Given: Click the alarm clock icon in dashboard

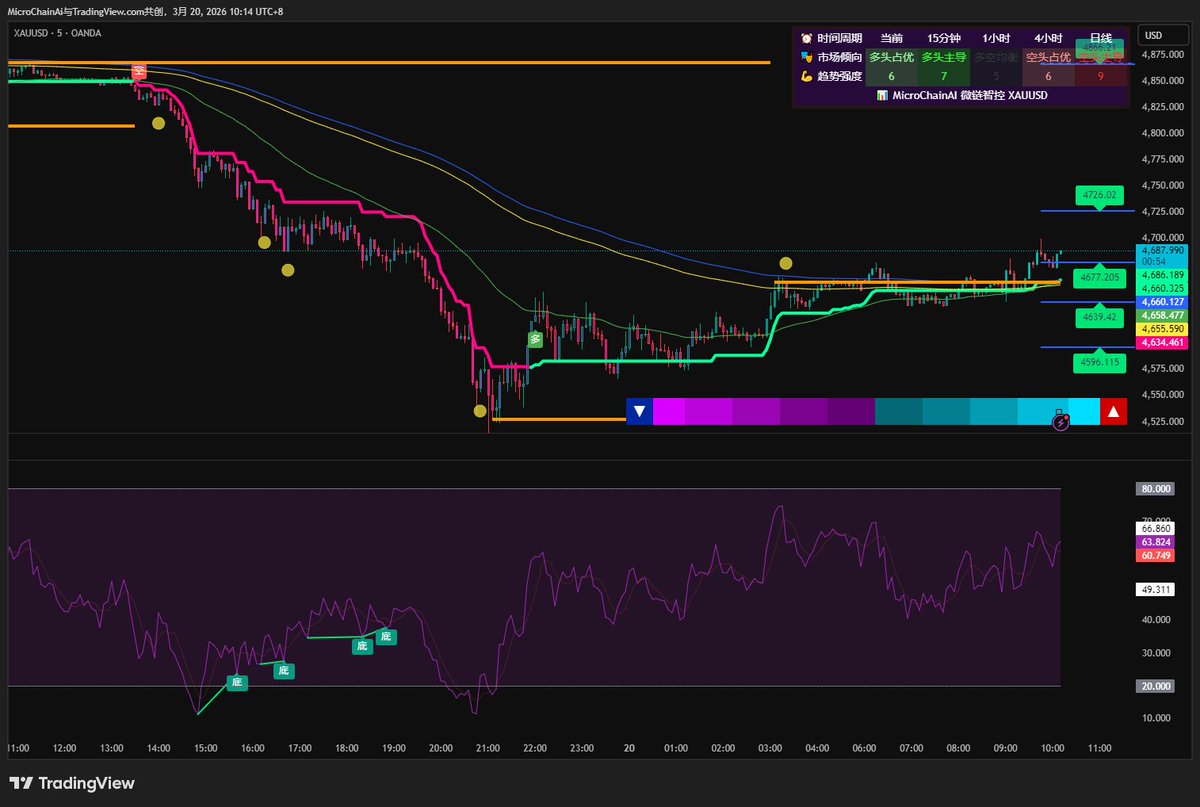Looking at the screenshot, I should [x=806, y=38].
